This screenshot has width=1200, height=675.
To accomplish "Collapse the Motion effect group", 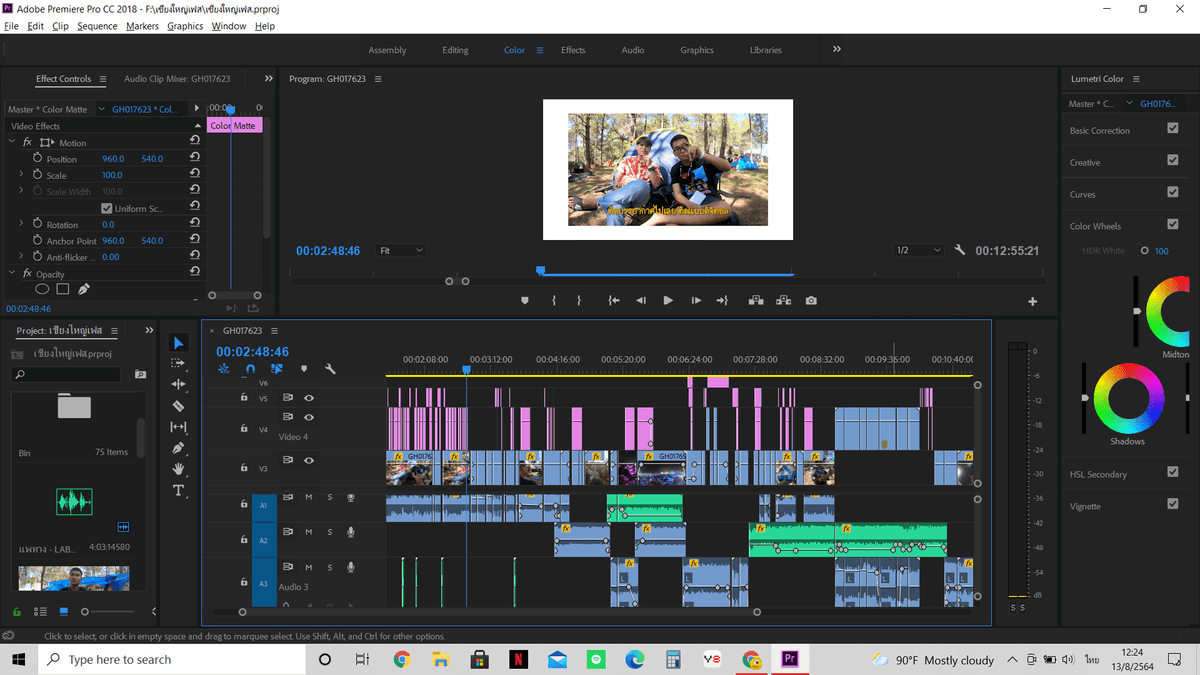I will (12, 143).
